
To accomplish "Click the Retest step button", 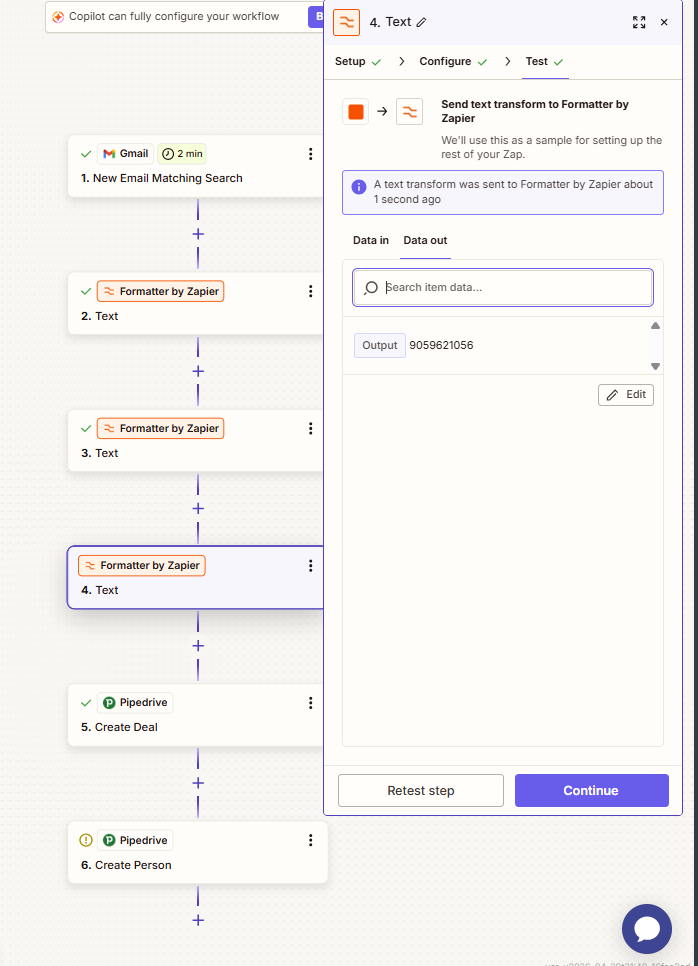I will pyautogui.click(x=421, y=790).
